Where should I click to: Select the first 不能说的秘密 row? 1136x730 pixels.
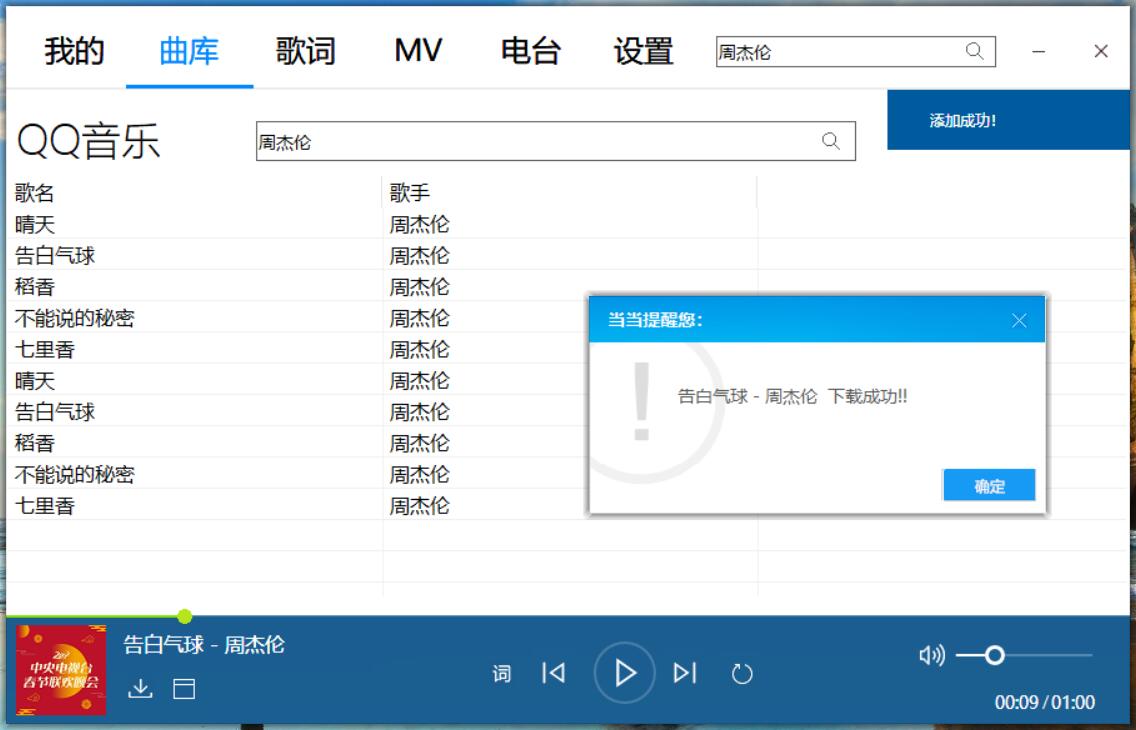297,317
